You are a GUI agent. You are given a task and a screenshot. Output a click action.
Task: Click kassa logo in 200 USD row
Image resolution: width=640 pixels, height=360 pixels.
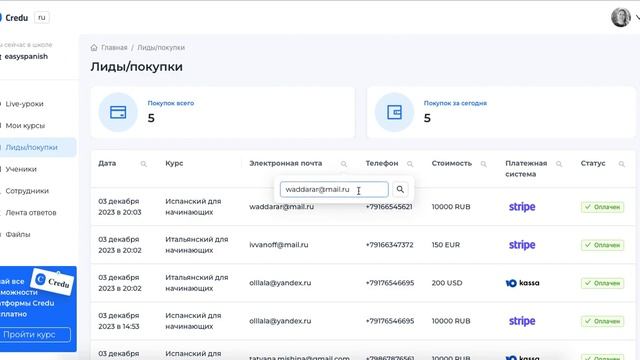tap(522, 283)
